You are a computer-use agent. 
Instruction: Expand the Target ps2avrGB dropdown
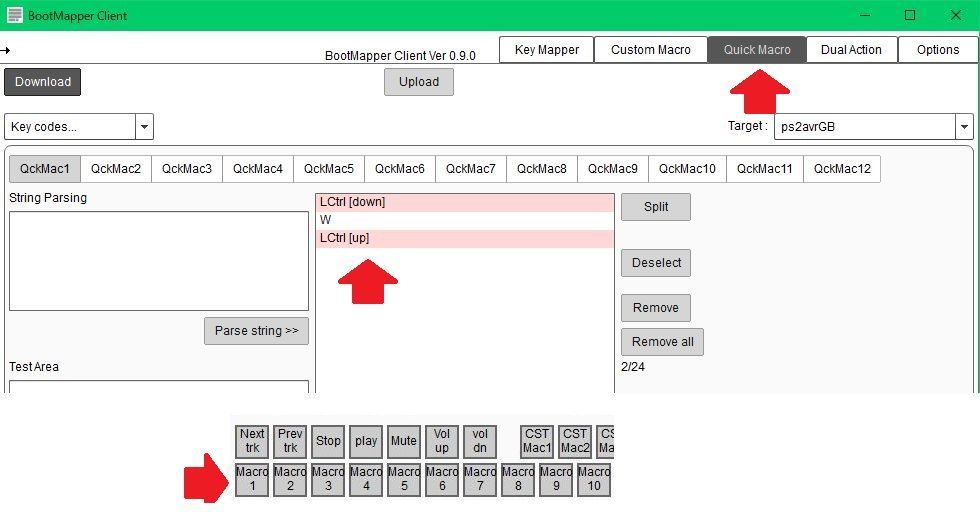[x=873, y=127]
